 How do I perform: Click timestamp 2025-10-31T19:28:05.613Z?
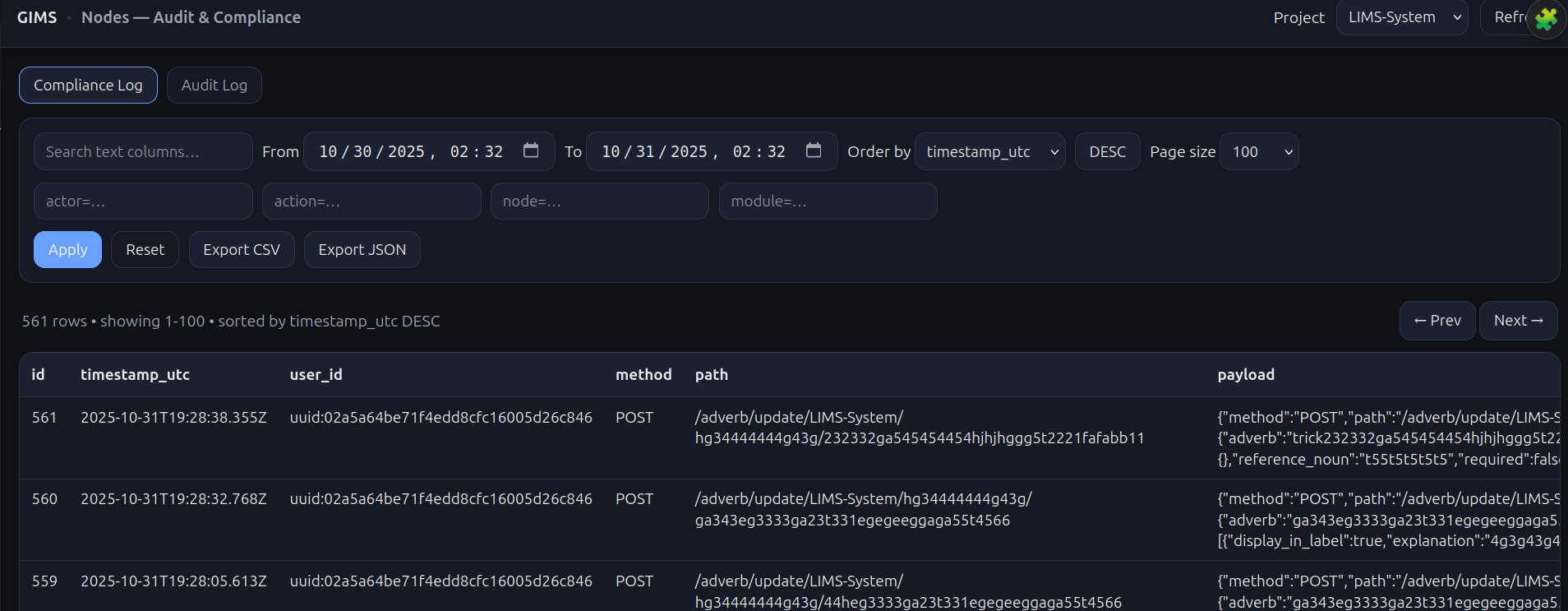click(173, 581)
